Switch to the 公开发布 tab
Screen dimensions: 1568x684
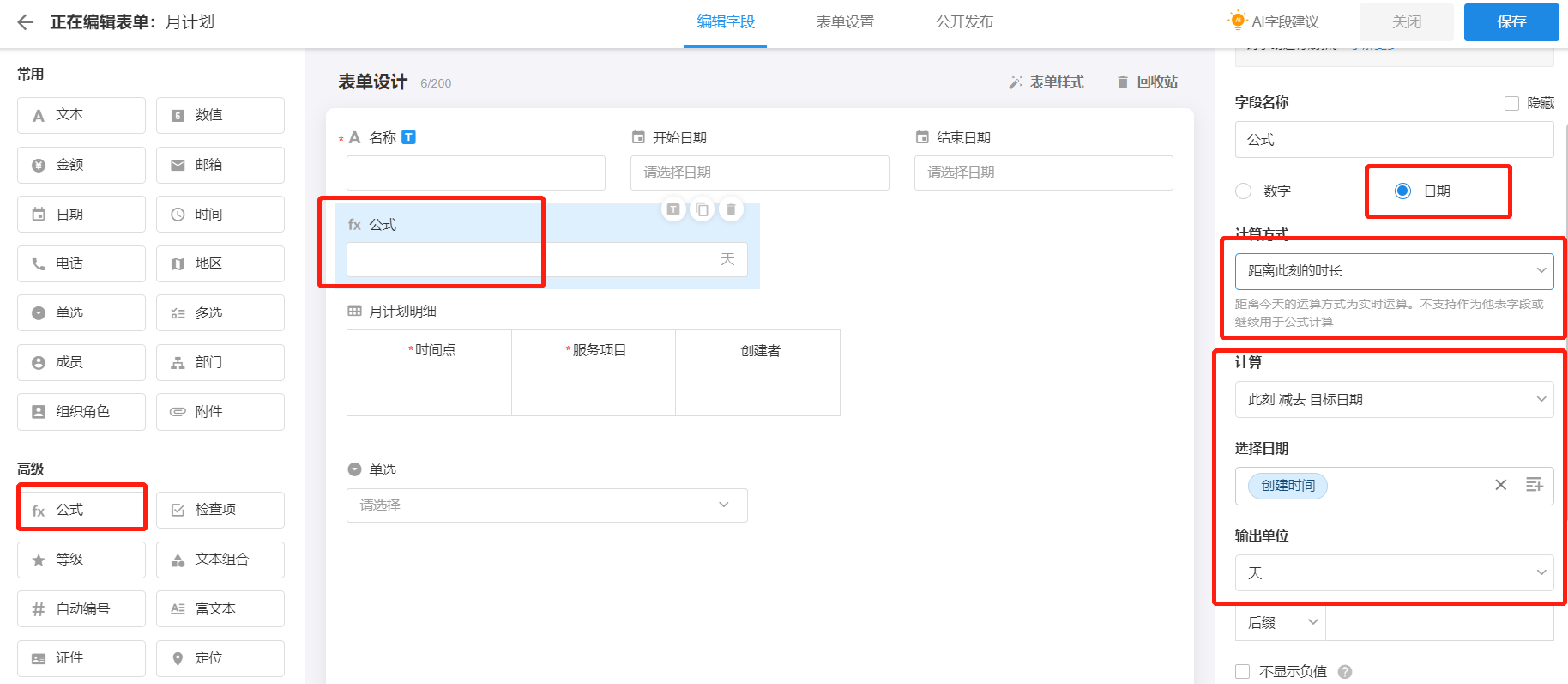click(964, 22)
